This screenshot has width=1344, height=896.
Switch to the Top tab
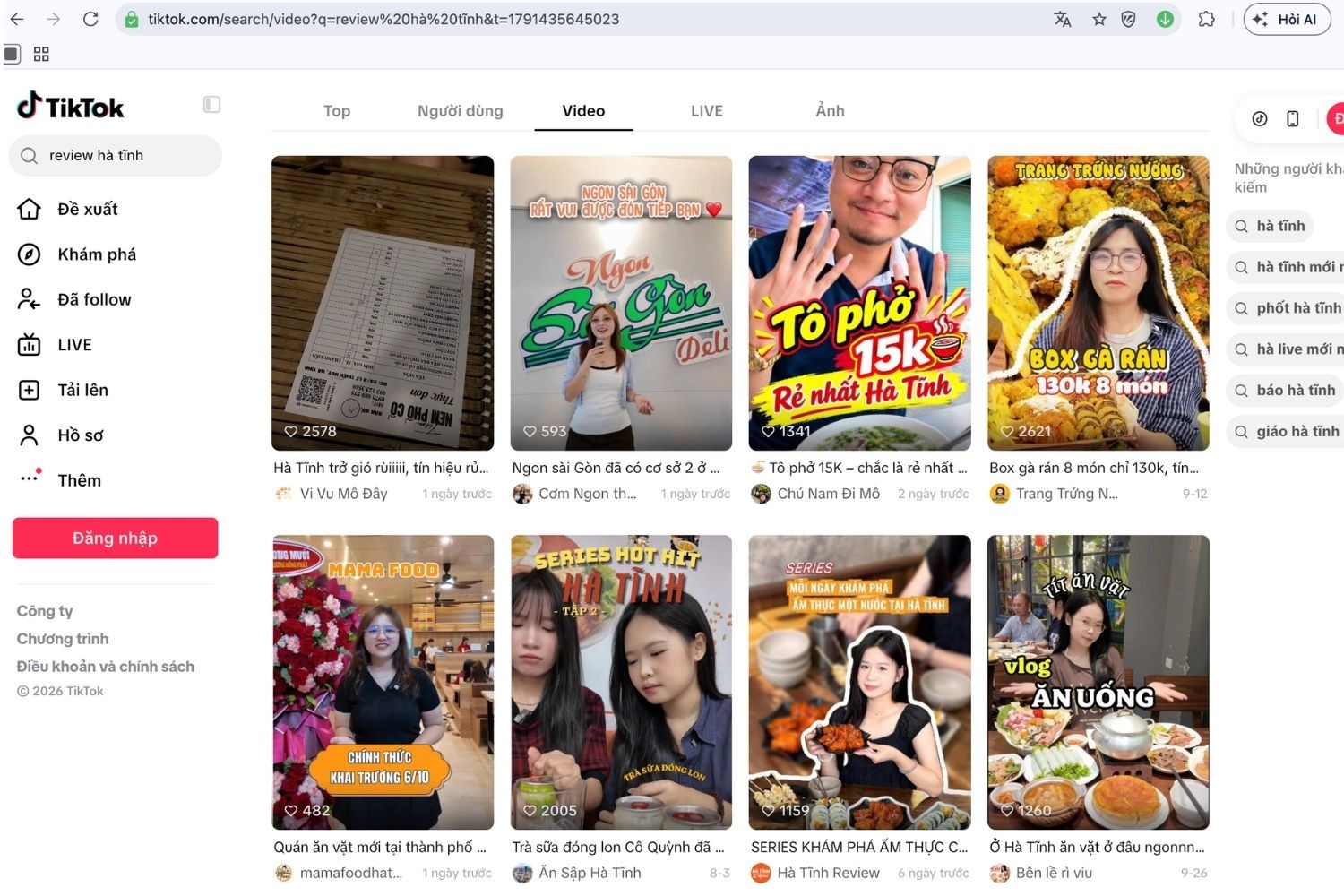pos(337,111)
